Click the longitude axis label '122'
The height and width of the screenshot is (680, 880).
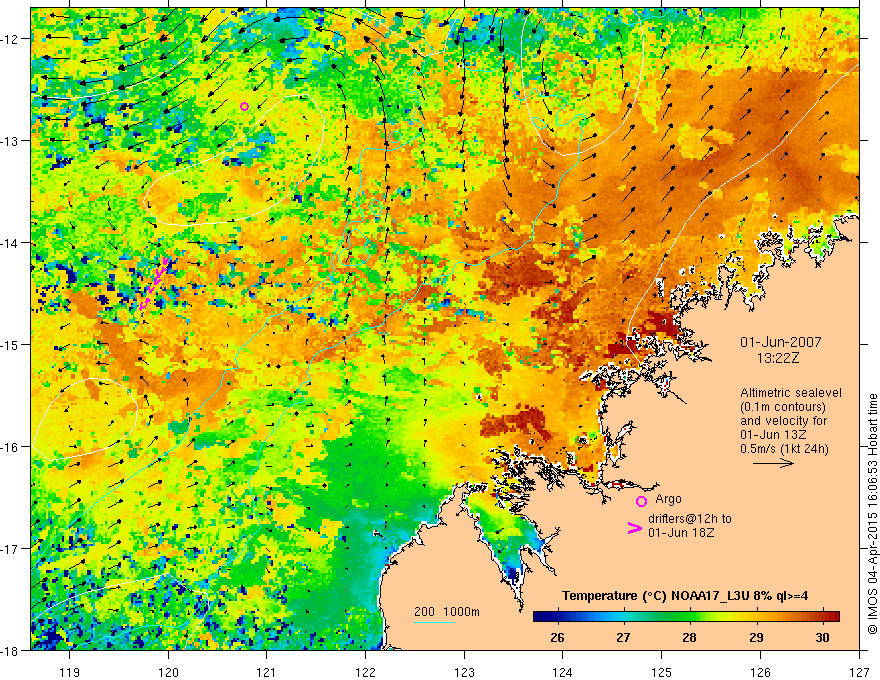(x=365, y=672)
